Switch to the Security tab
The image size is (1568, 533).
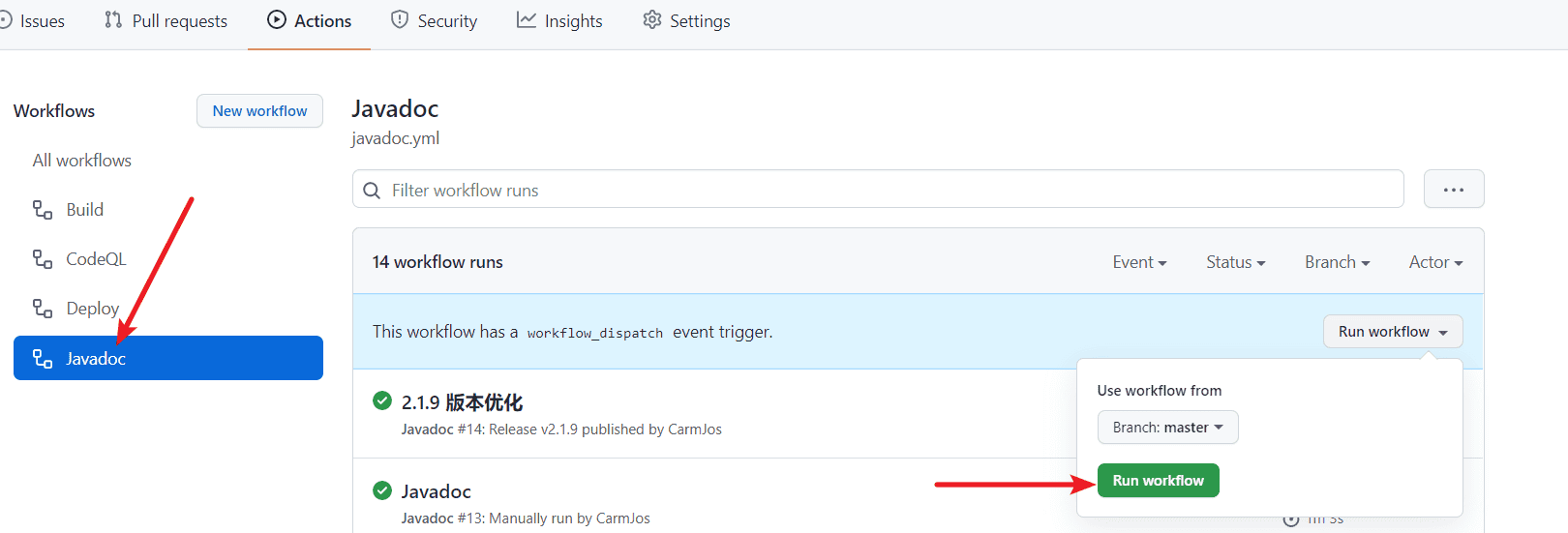434,21
